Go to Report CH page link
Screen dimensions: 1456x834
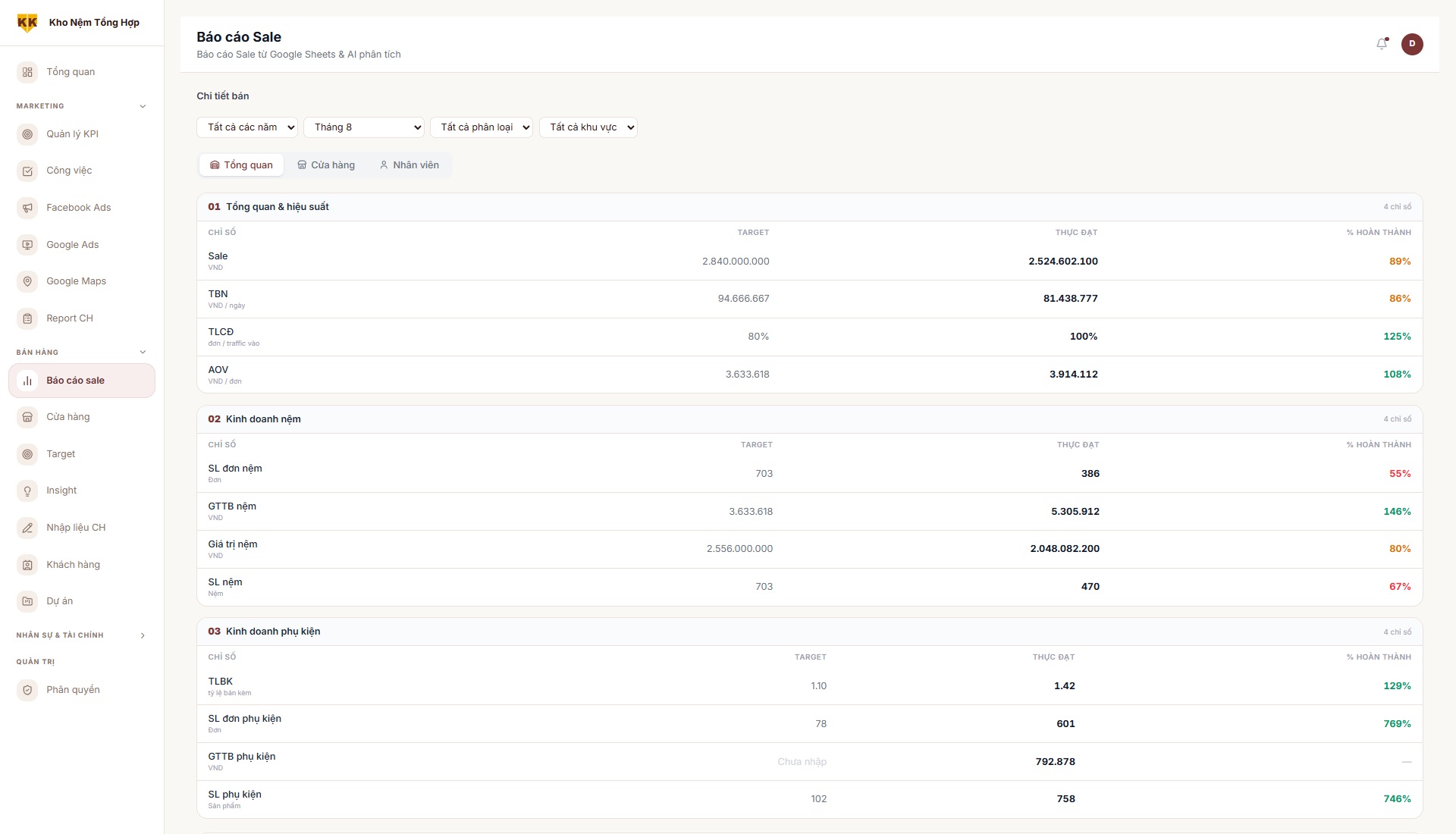pyautogui.click(x=82, y=318)
